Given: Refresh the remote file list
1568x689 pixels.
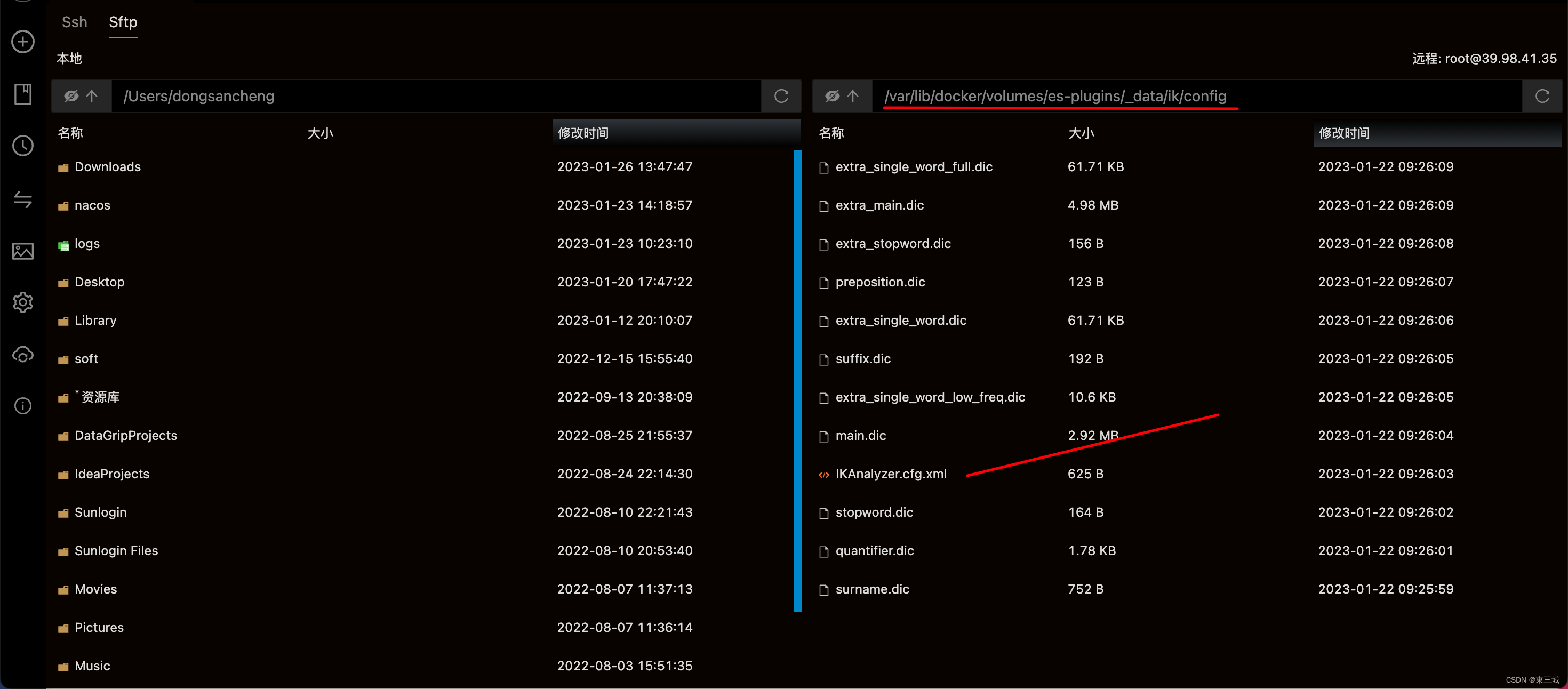Looking at the screenshot, I should point(1542,96).
